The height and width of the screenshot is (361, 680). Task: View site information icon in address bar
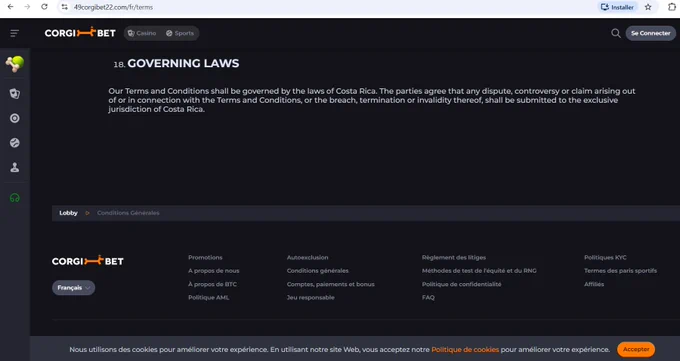tap(65, 7)
